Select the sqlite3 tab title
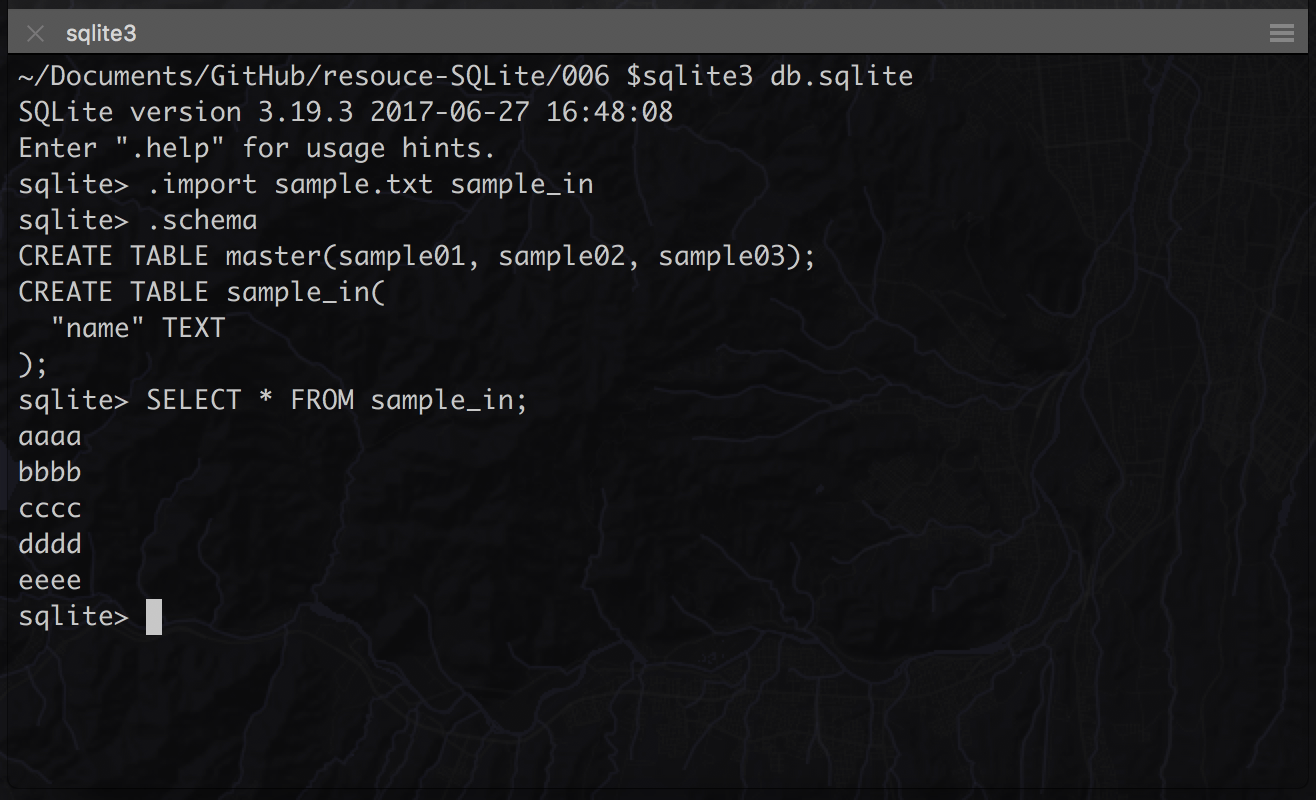 101,34
